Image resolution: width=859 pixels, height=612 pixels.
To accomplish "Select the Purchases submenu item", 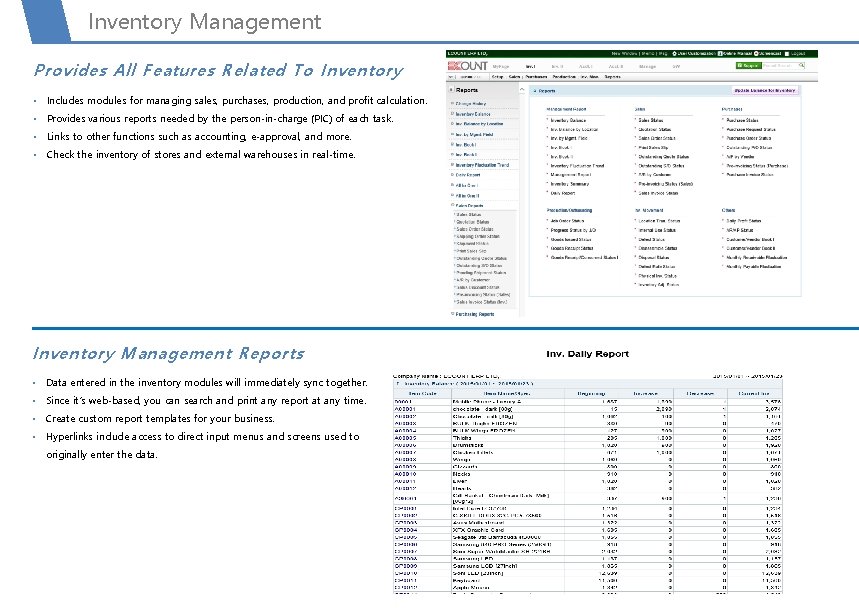I will pyautogui.click(x=536, y=77).
